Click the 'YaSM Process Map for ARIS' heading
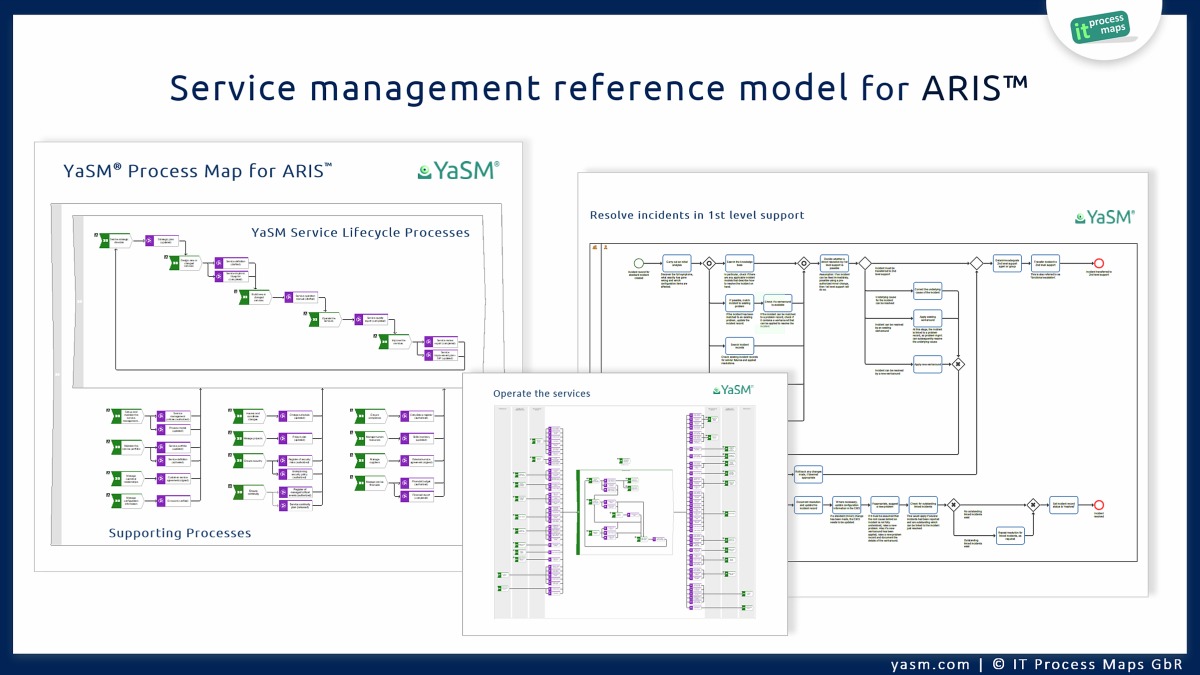Image resolution: width=1200 pixels, height=675 pixels. point(198,170)
